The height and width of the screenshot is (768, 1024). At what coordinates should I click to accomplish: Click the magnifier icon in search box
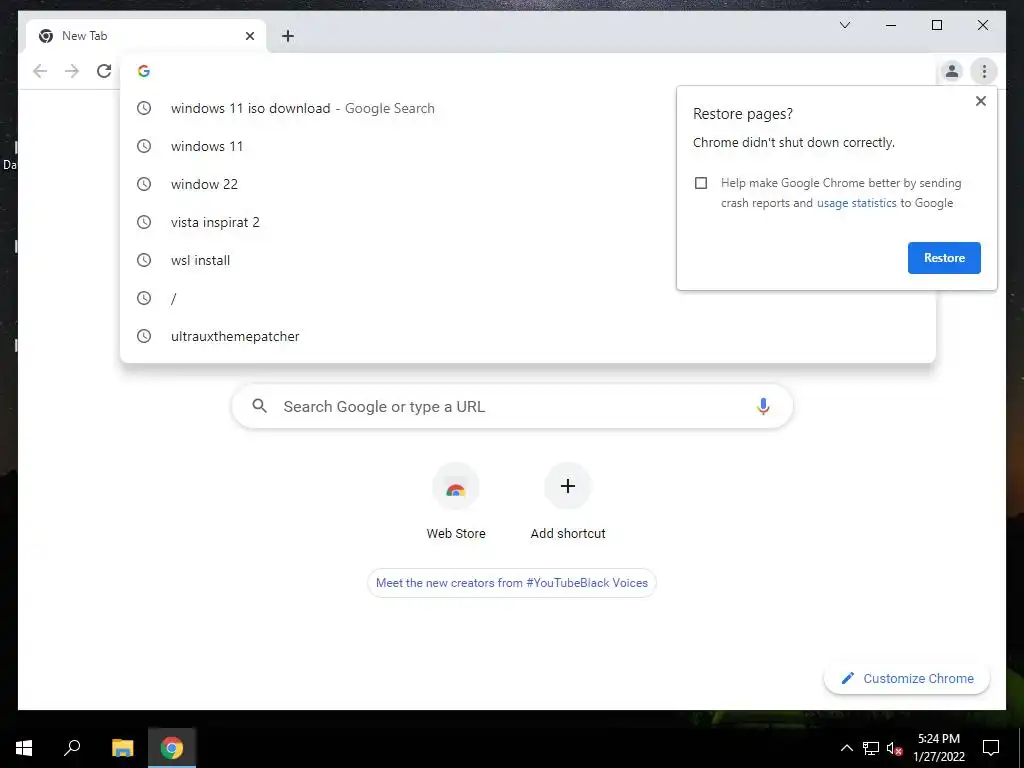[x=259, y=406]
